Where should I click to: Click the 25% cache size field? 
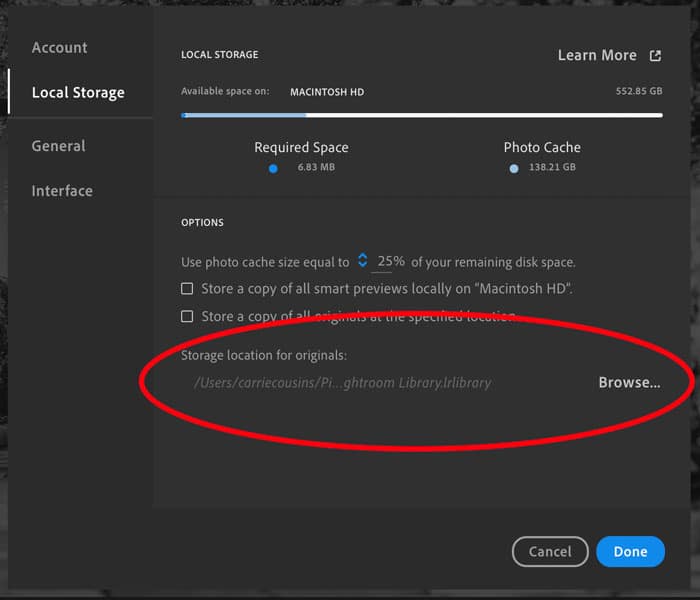[390, 261]
